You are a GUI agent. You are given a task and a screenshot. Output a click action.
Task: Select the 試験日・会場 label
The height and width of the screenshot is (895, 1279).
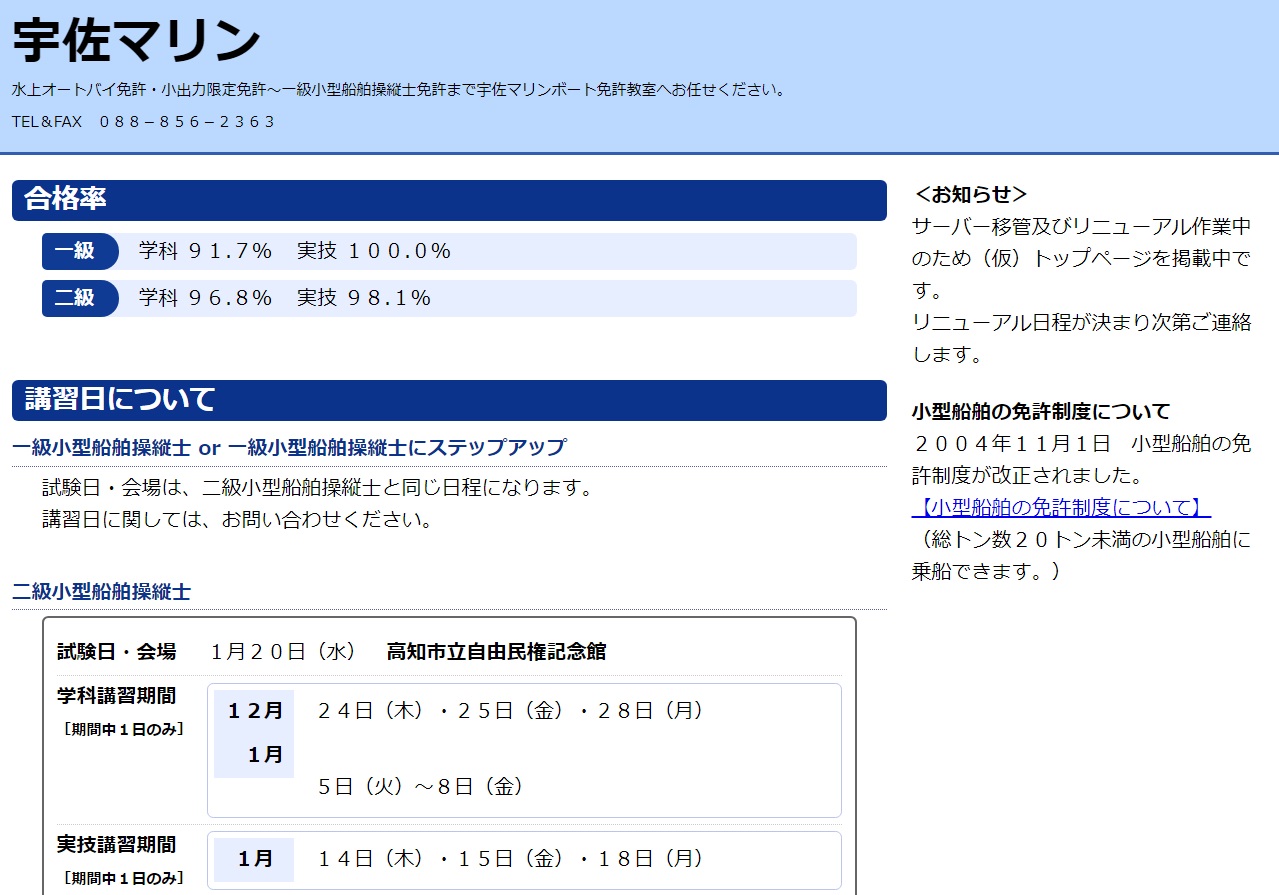(116, 652)
